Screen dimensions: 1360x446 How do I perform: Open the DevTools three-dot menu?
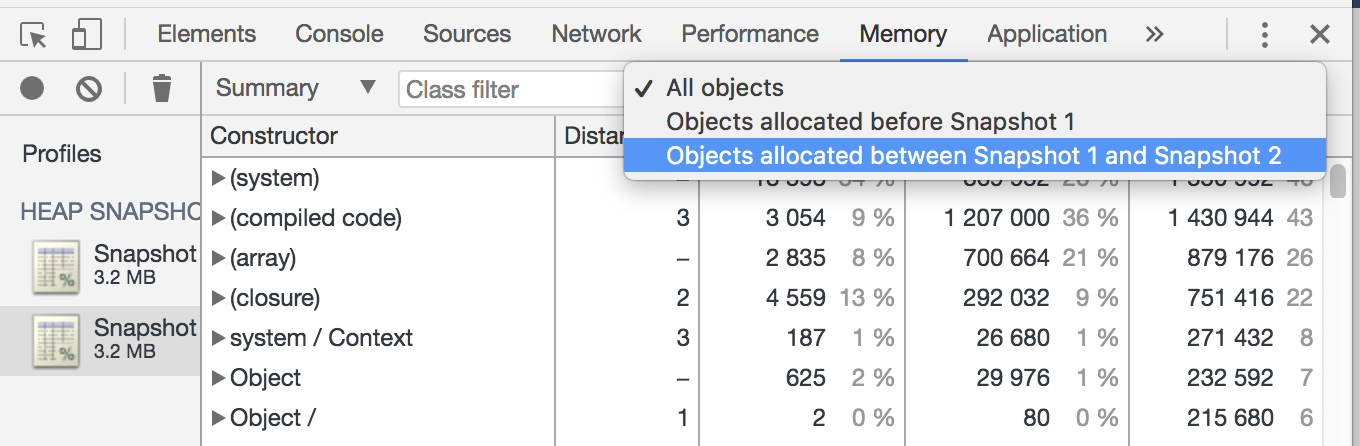pos(1265,35)
